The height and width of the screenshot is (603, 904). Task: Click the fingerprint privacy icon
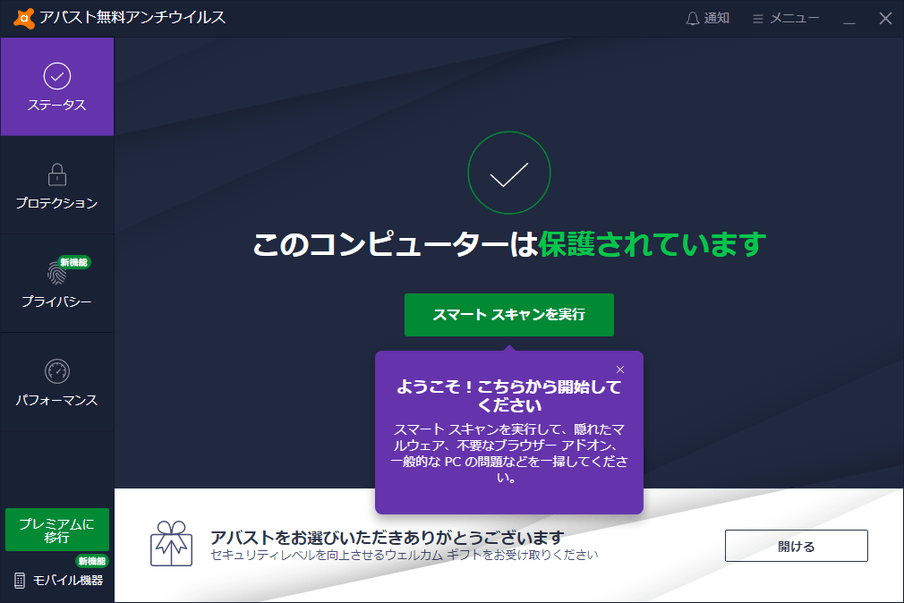pos(56,273)
